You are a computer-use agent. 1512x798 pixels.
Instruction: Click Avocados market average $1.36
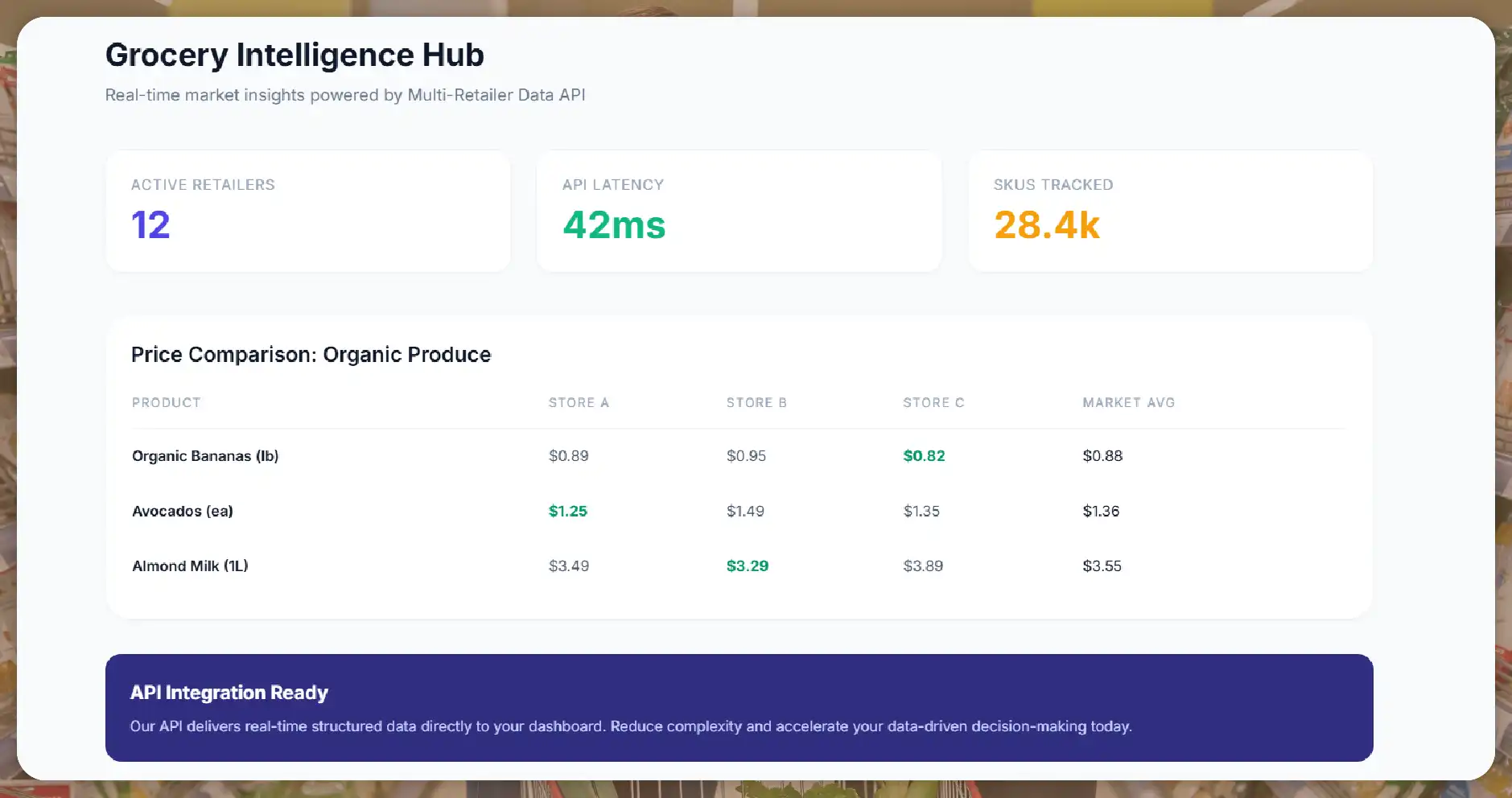1101,512
